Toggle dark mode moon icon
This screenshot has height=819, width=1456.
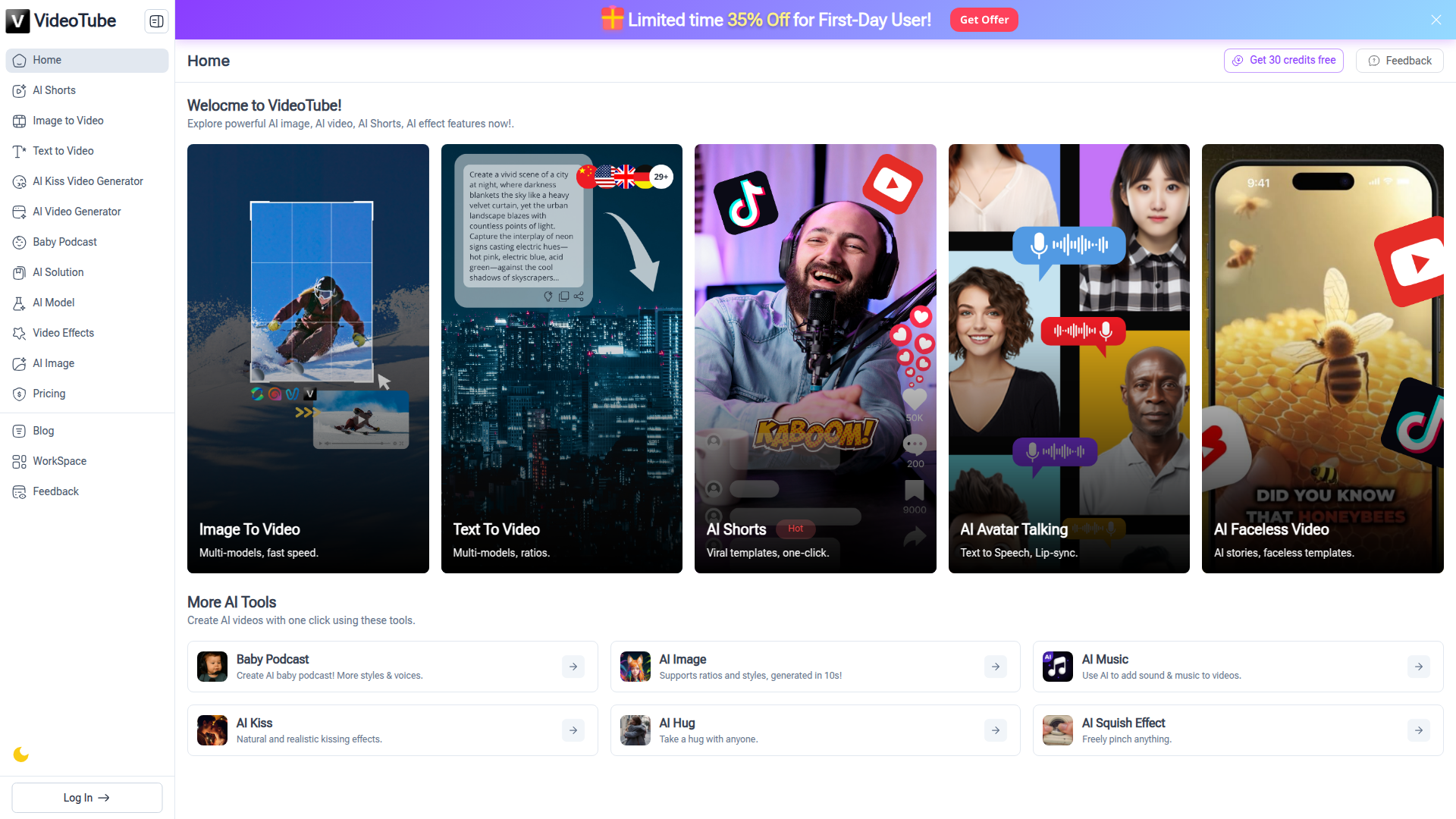click(21, 755)
